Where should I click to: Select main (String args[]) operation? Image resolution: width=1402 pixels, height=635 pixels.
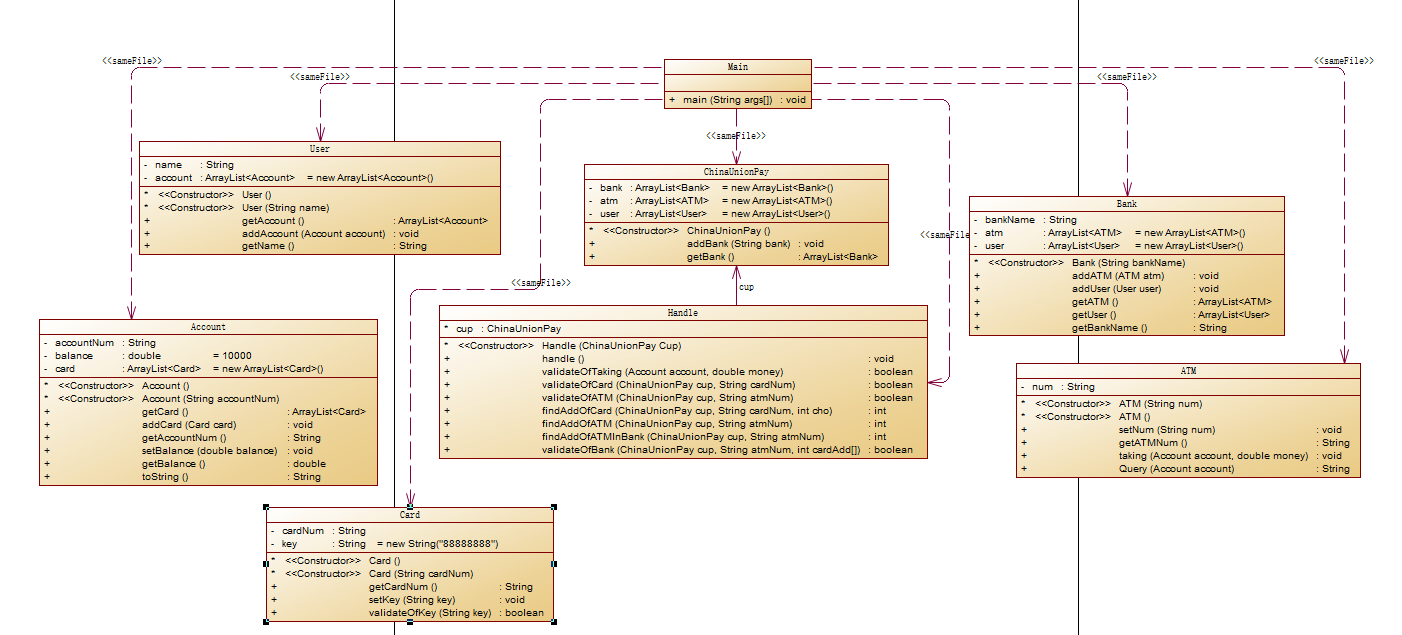pos(737,100)
